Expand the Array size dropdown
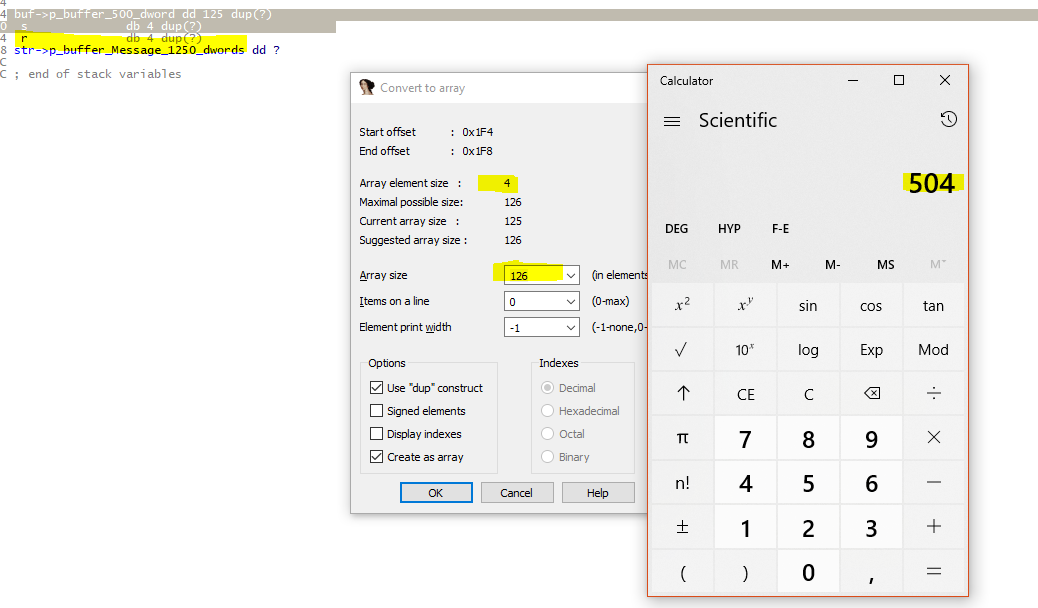Viewport: 1038px width, 608px height. click(571, 275)
